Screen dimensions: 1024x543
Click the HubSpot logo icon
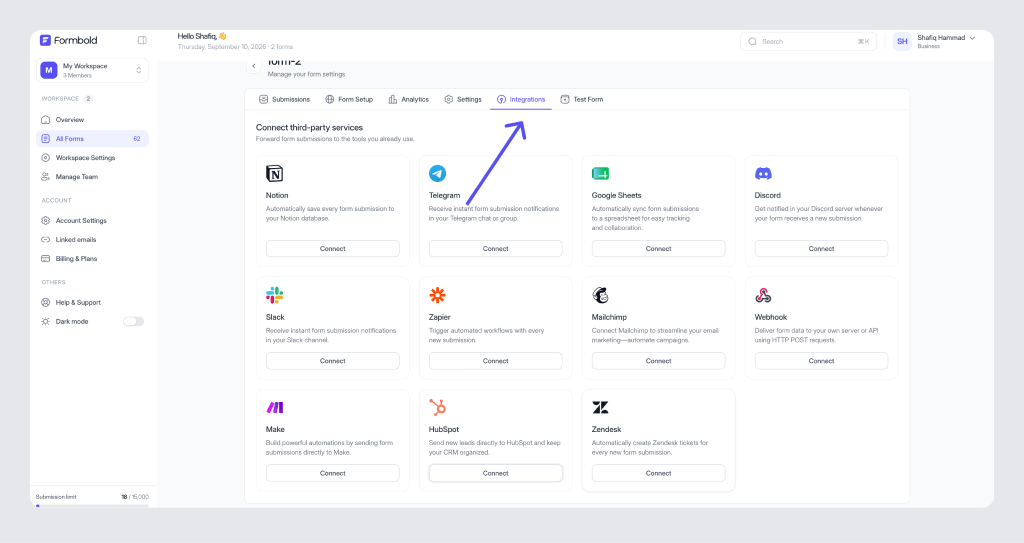[x=438, y=407]
